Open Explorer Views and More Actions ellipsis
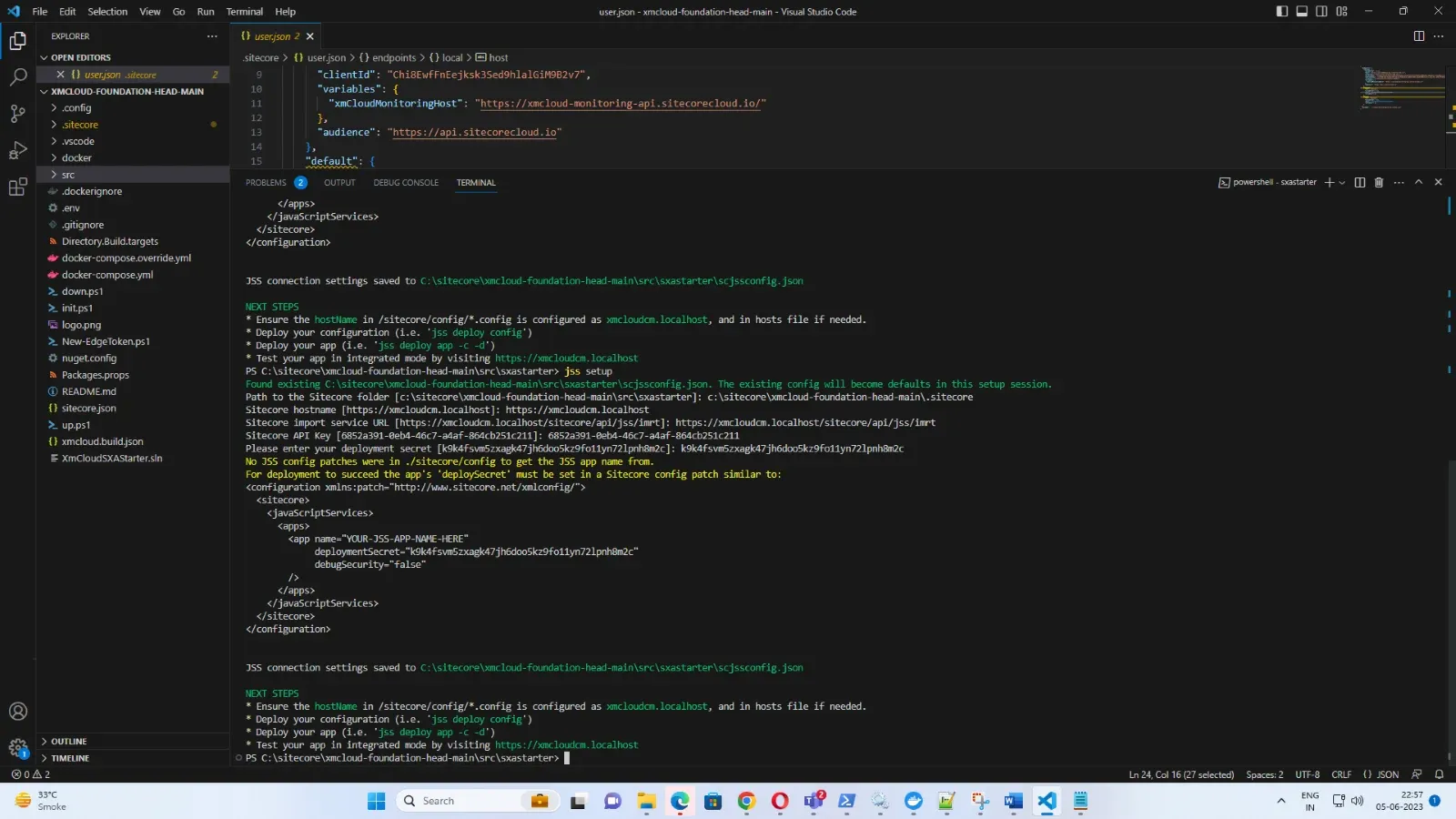Image resolution: width=1456 pixels, height=819 pixels. (212, 36)
